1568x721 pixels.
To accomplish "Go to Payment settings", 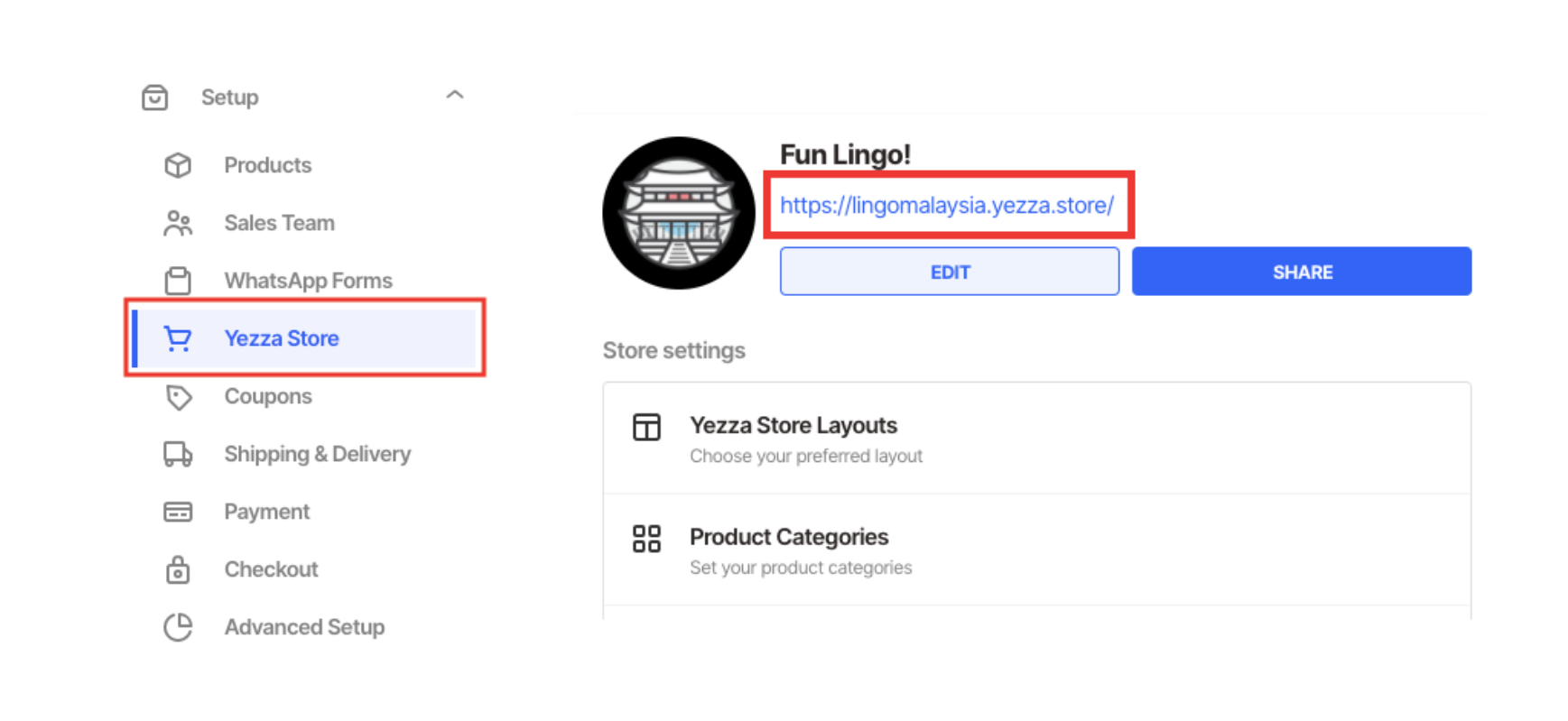I will [x=267, y=512].
